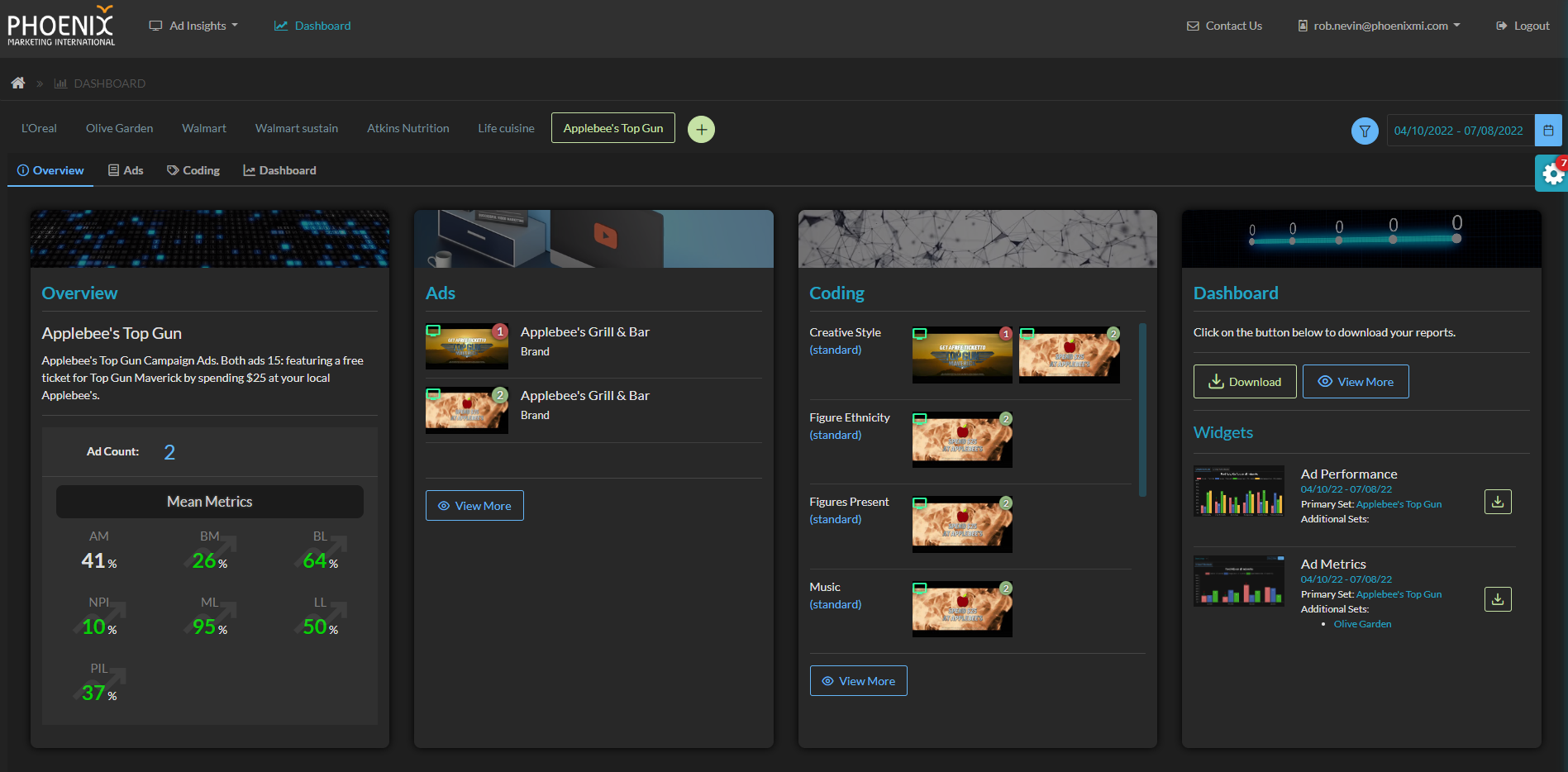1568x772 pixels.
Task: Click the BL 64% metric value
Action: pyautogui.click(x=321, y=560)
